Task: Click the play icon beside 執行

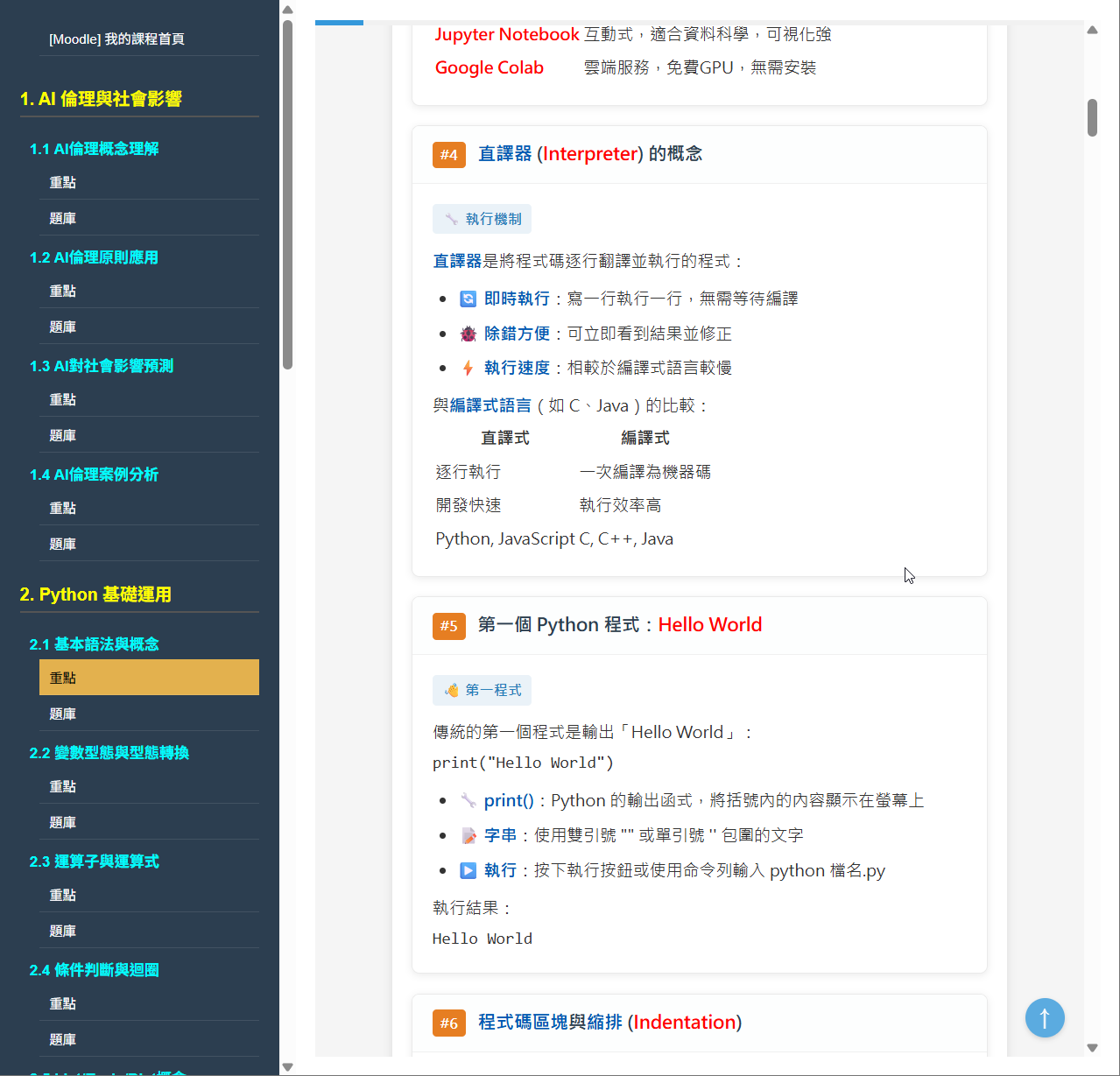Action: click(x=468, y=870)
